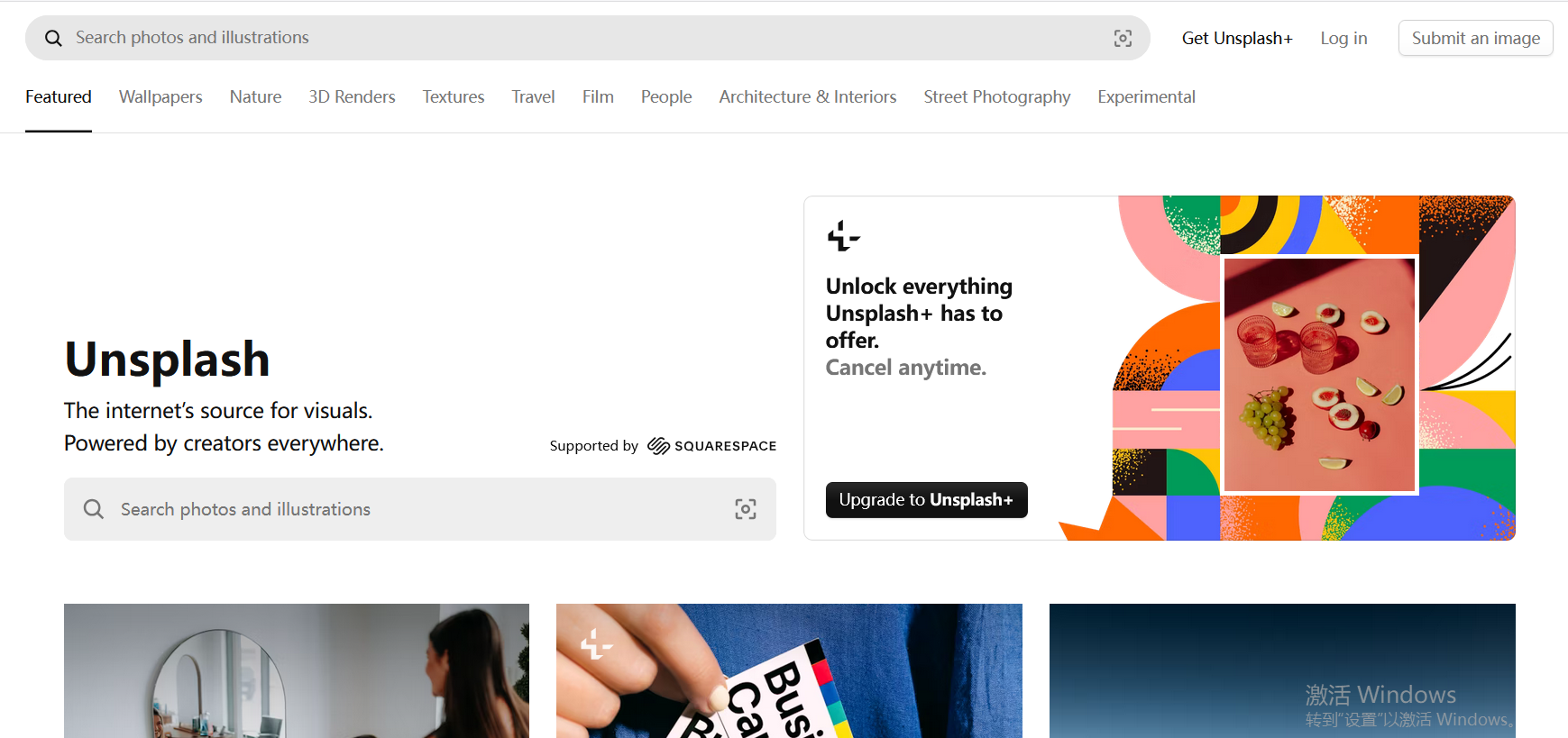Image resolution: width=1568 pixels, height=738 pixels.
Task: Click the Unsplash+ logo in promo card
Action: click(x=843, y=236)
